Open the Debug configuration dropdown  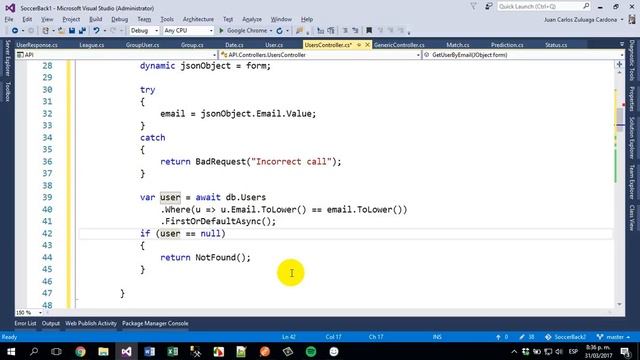coord(144,31)
